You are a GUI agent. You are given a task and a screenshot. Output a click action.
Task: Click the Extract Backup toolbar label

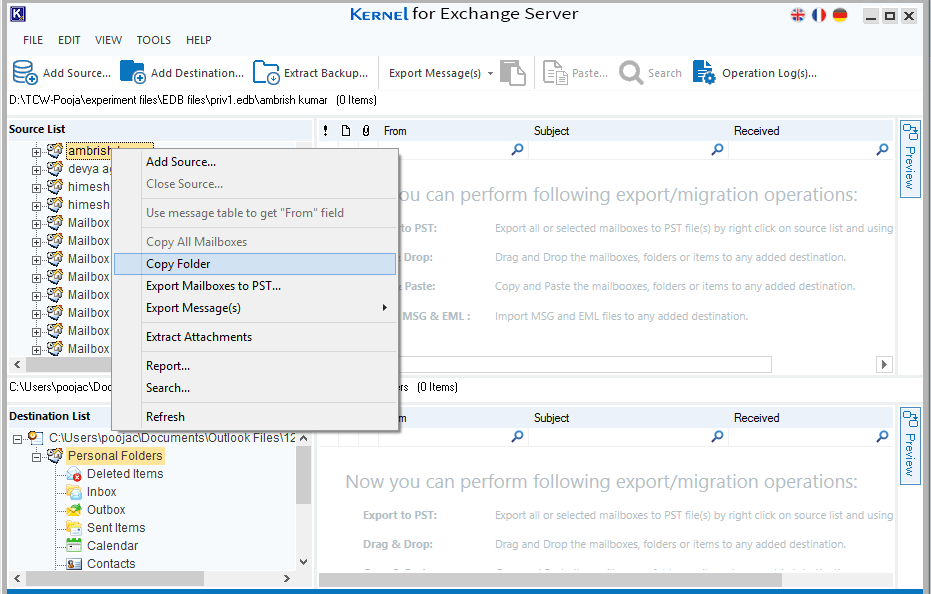326,73
